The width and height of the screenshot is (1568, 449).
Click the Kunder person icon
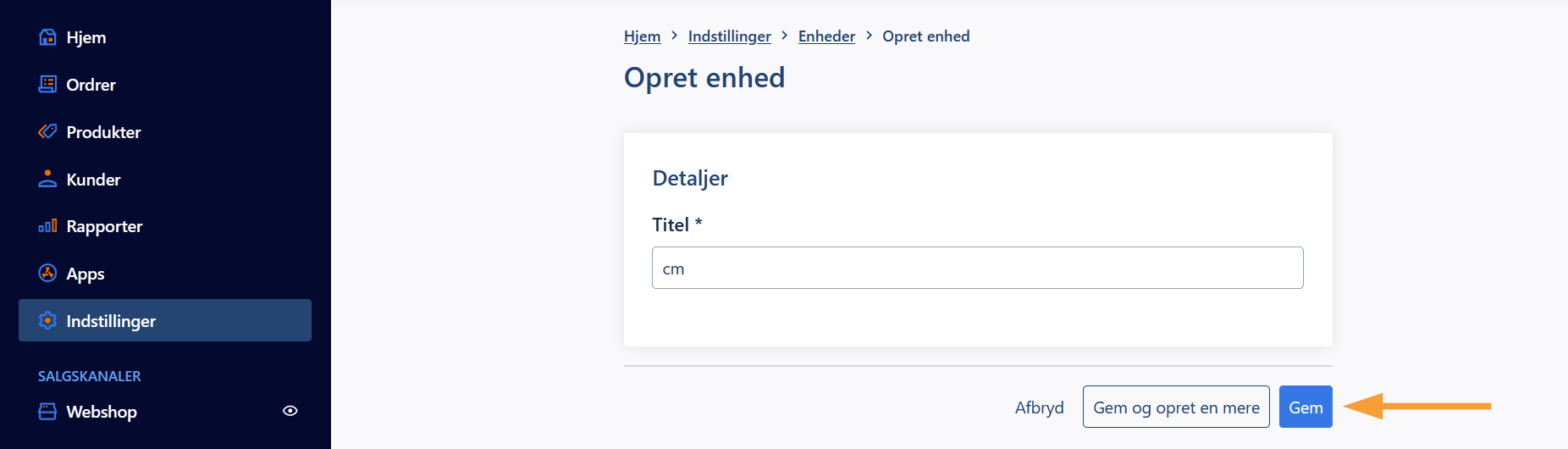click(x=47, y=179)
